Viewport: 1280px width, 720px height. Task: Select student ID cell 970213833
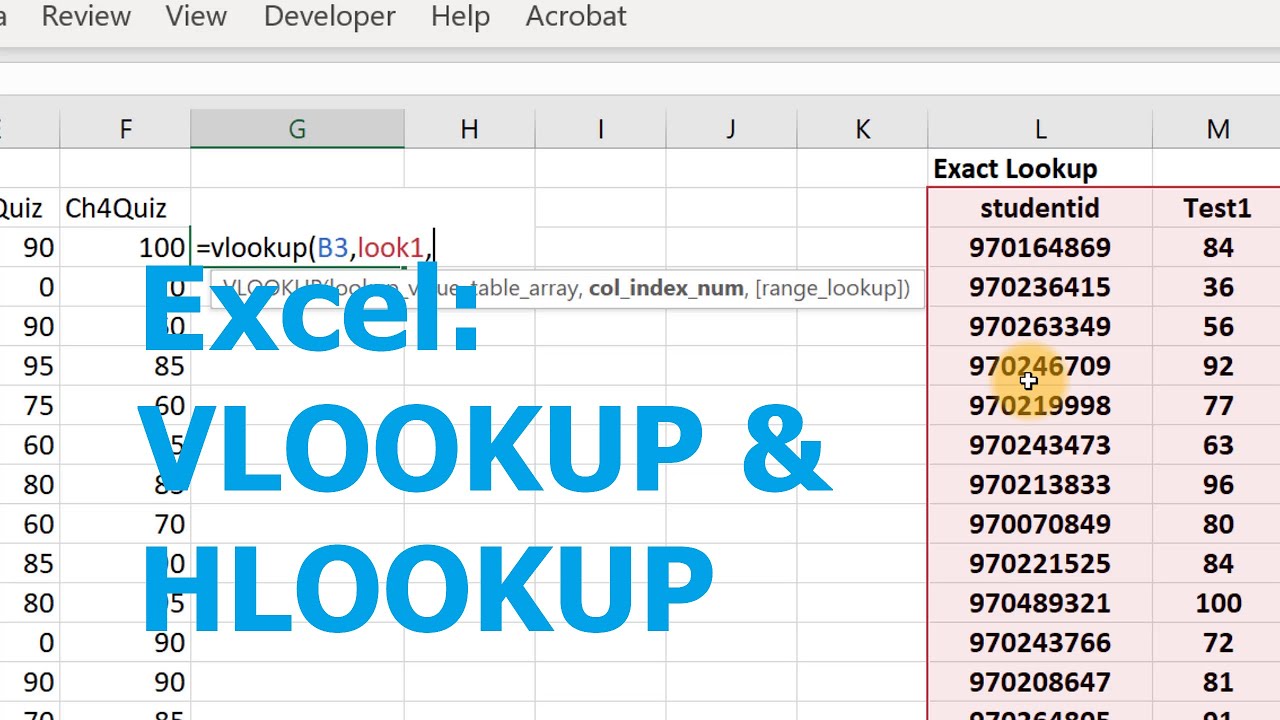pyautogui.click(x=1040, y=484)
